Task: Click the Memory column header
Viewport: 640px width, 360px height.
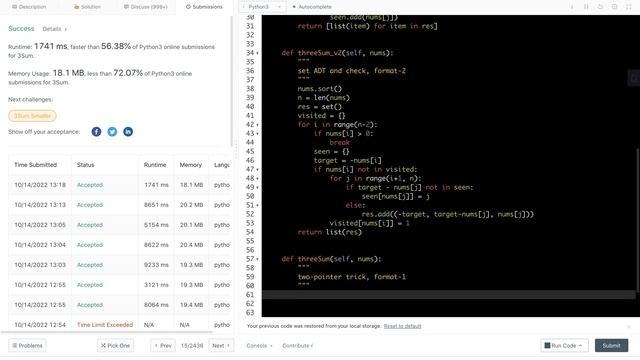Action: [x=191, y=165]
